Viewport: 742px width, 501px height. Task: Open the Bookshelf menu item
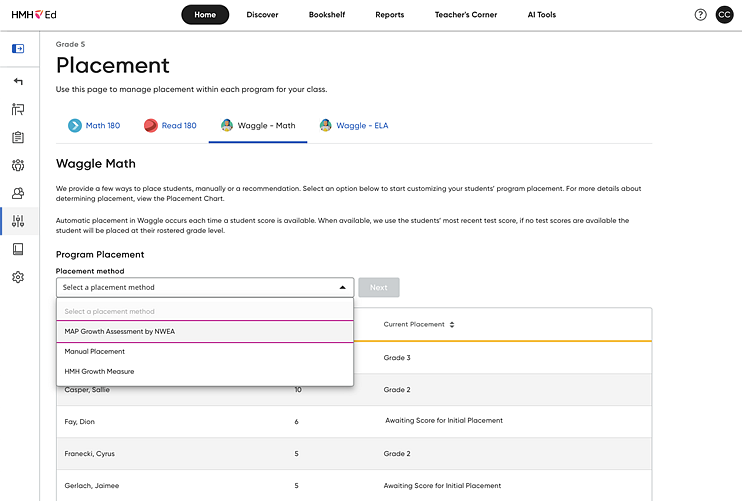(327, 15)
